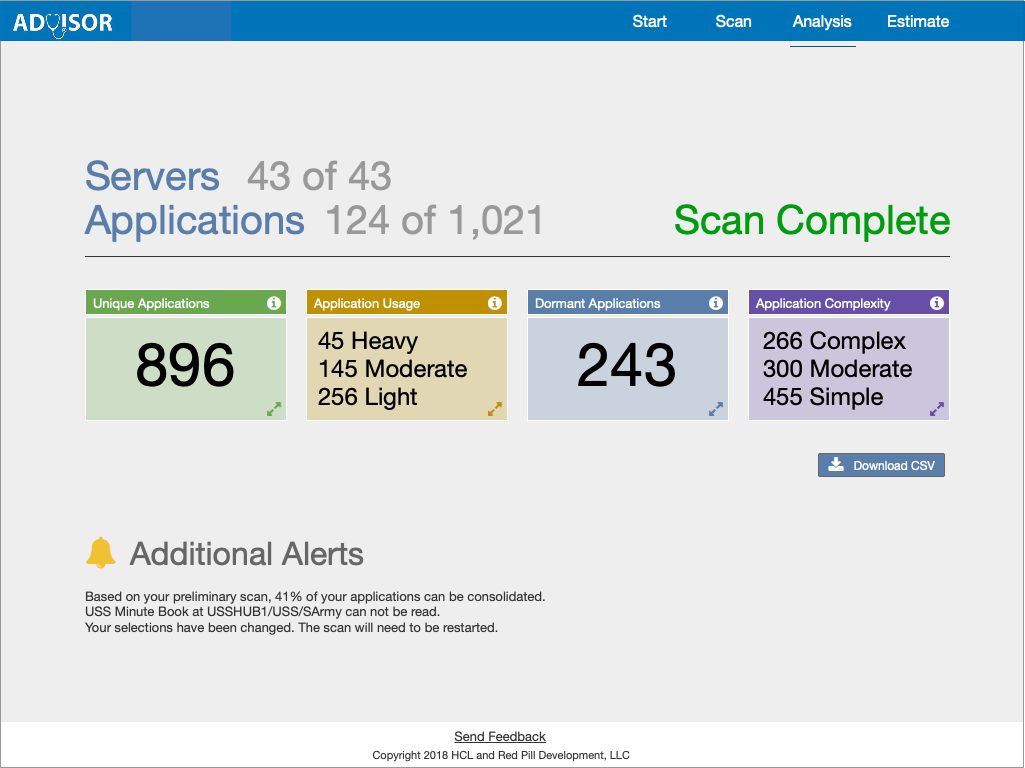Open the Send Feedback link

(500, 737)
